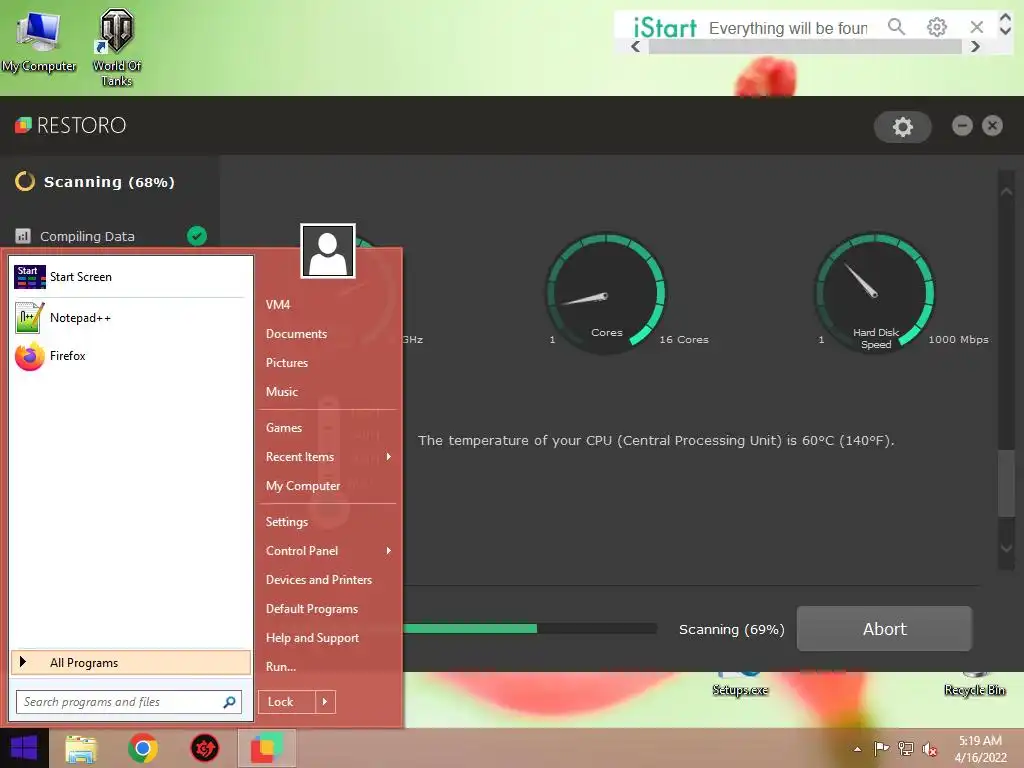Open Setups.exe desktop icon
The height and width of the screenshot is (768, 1024).
pyautogui.click(x=740, y=684)
